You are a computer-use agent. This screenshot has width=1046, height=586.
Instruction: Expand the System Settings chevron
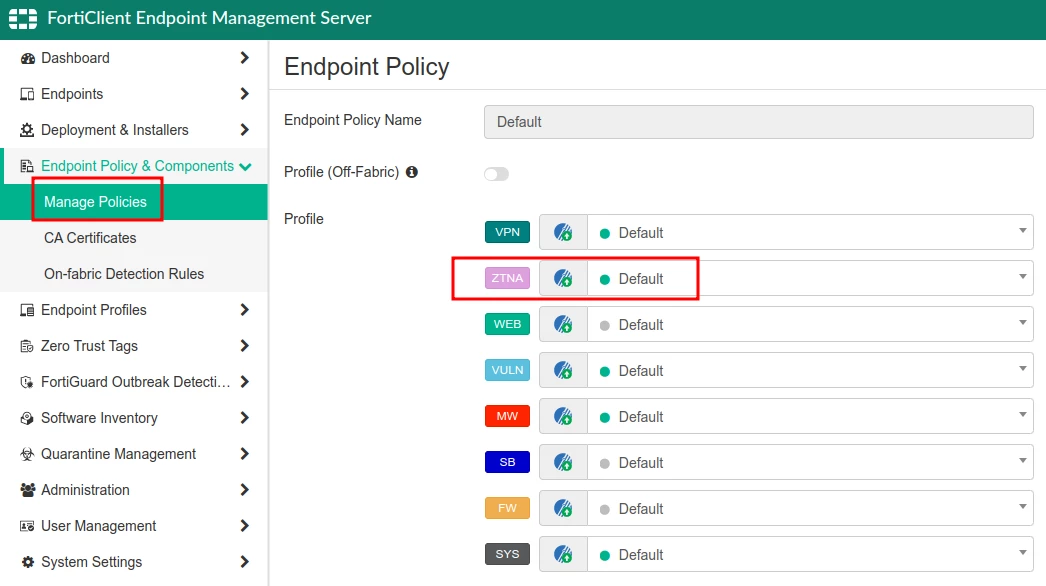click(x=245, y=563)
